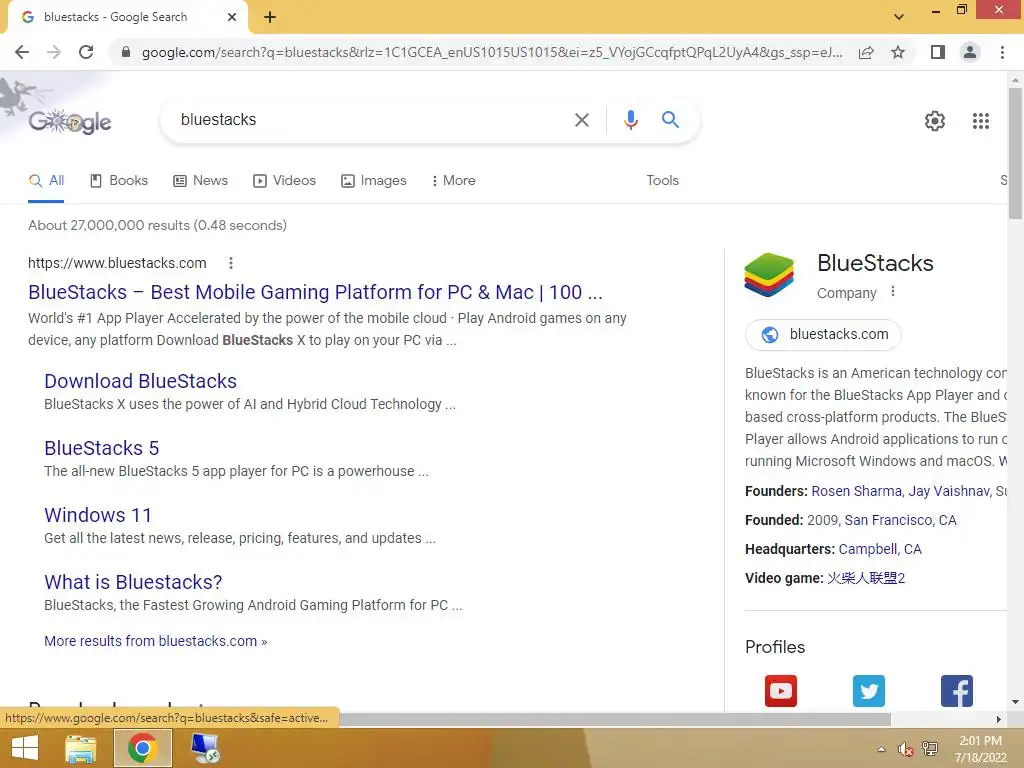1024x768 pixels.
Task: Bookmark this page with the star
Action: (898, 52)
